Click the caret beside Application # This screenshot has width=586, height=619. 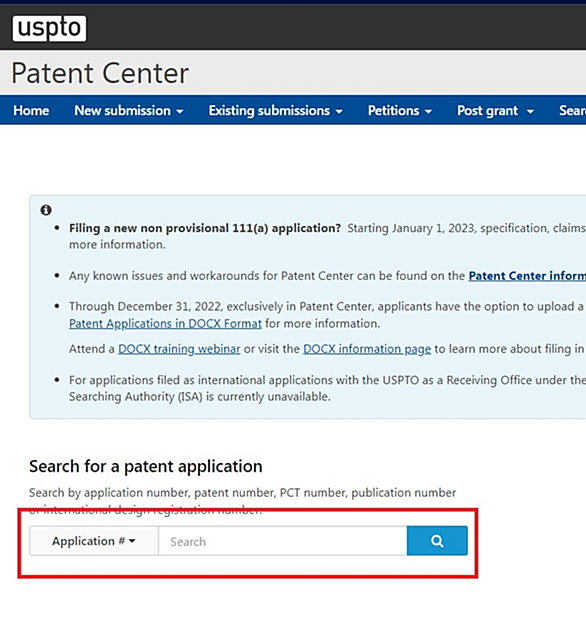coord(132,541)
